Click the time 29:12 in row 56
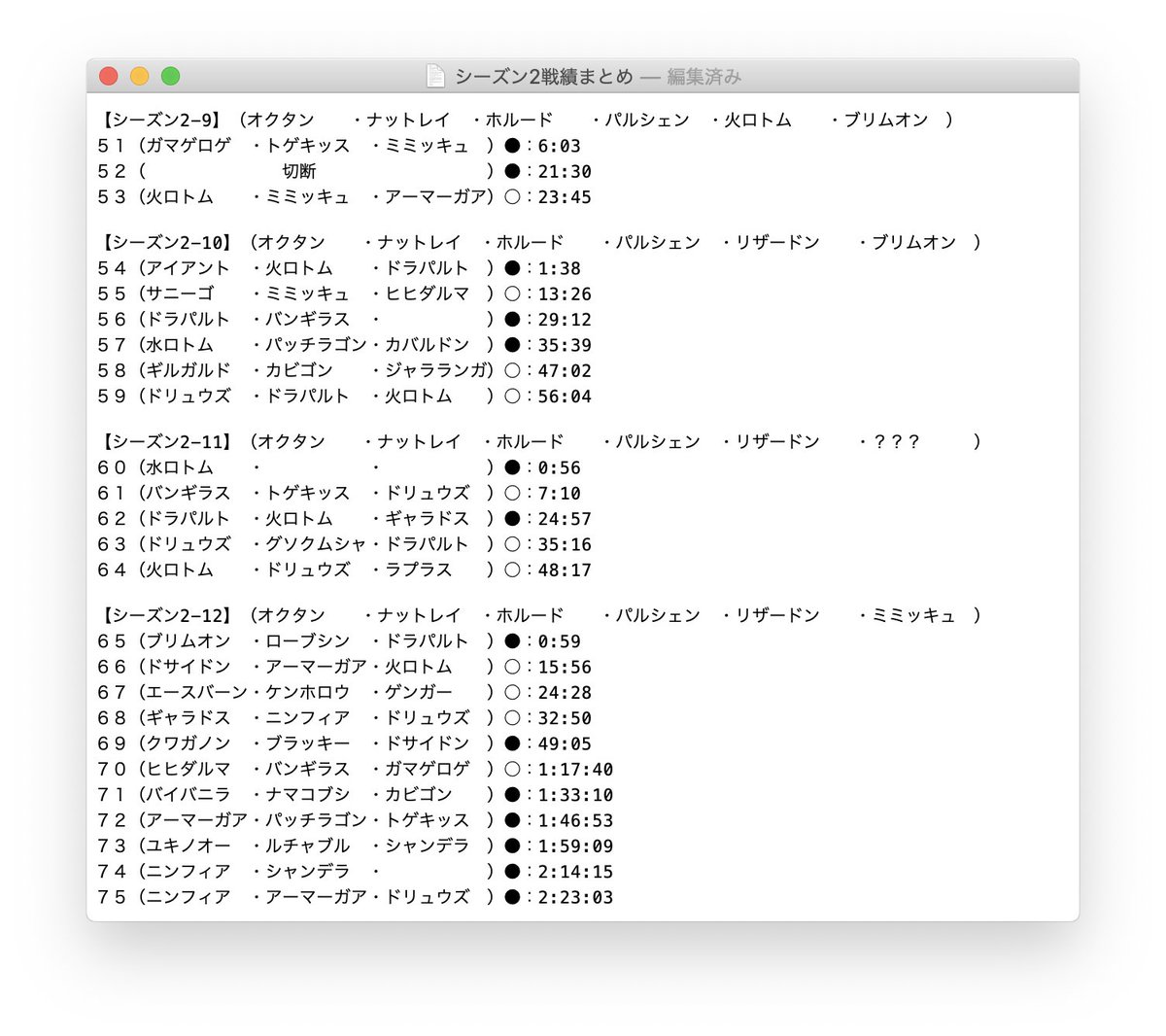 click(x=565, y=319)
